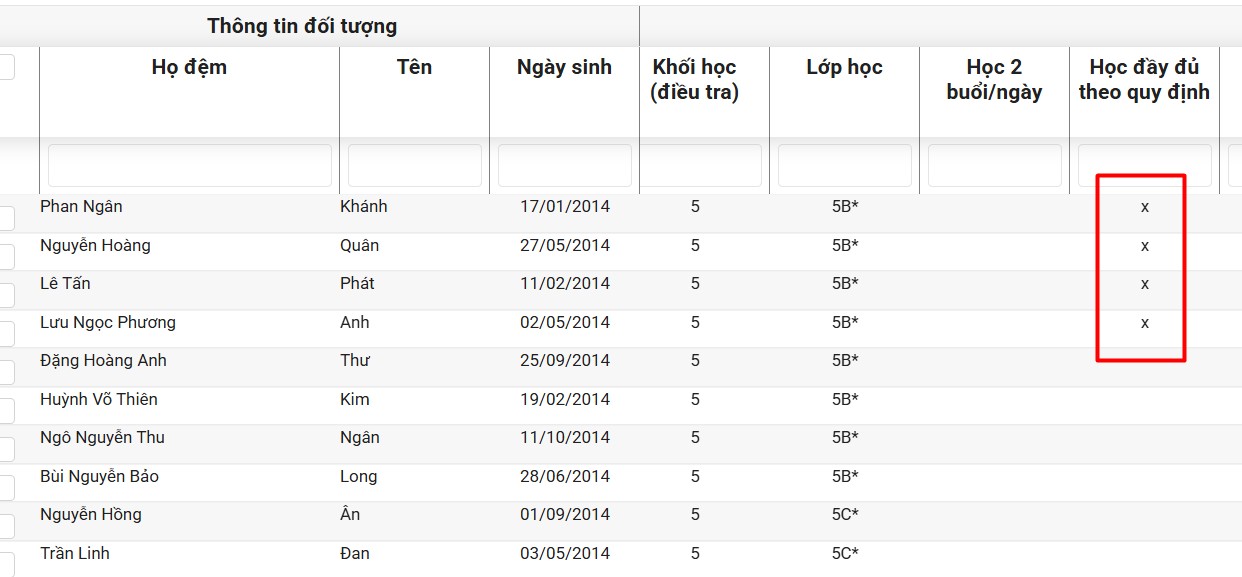
Task: Focus the Lớp học filter input
Action: pos(844,166)
